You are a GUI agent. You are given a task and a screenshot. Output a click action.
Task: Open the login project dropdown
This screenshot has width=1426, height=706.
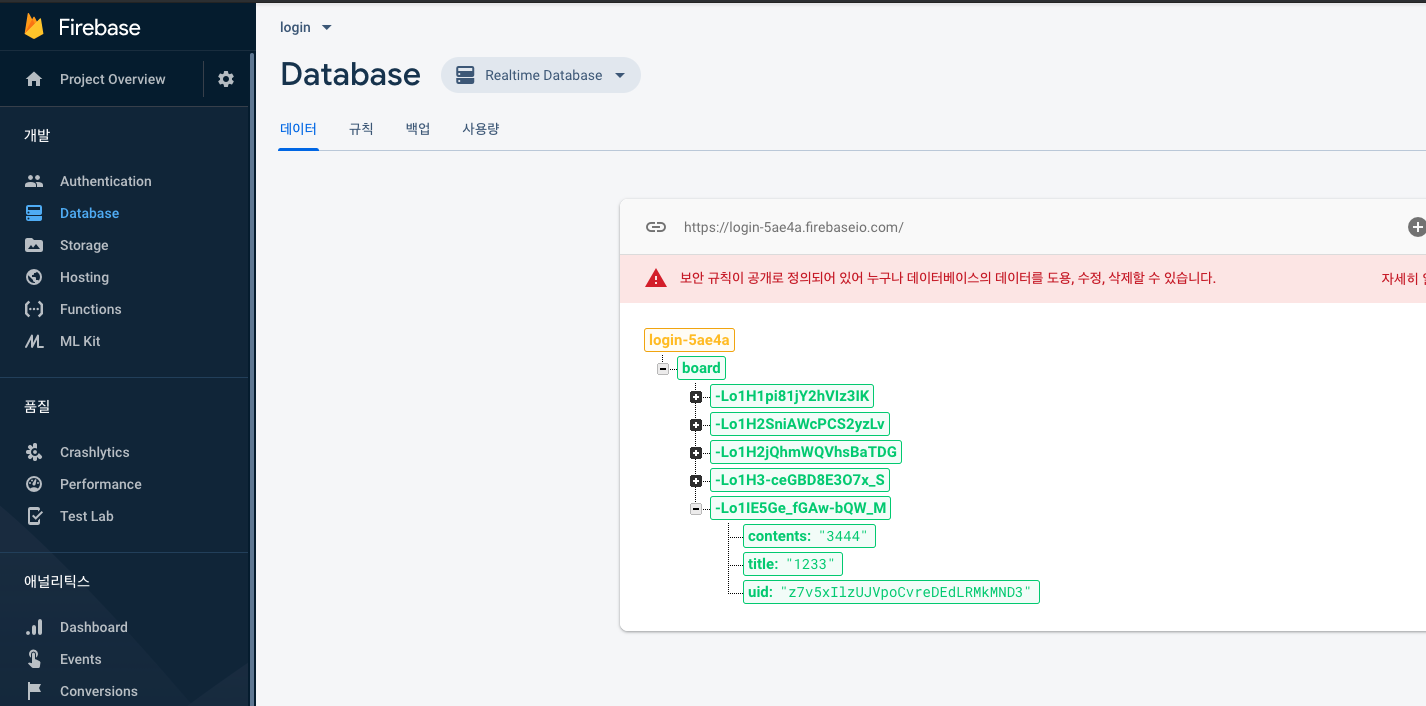305,27
